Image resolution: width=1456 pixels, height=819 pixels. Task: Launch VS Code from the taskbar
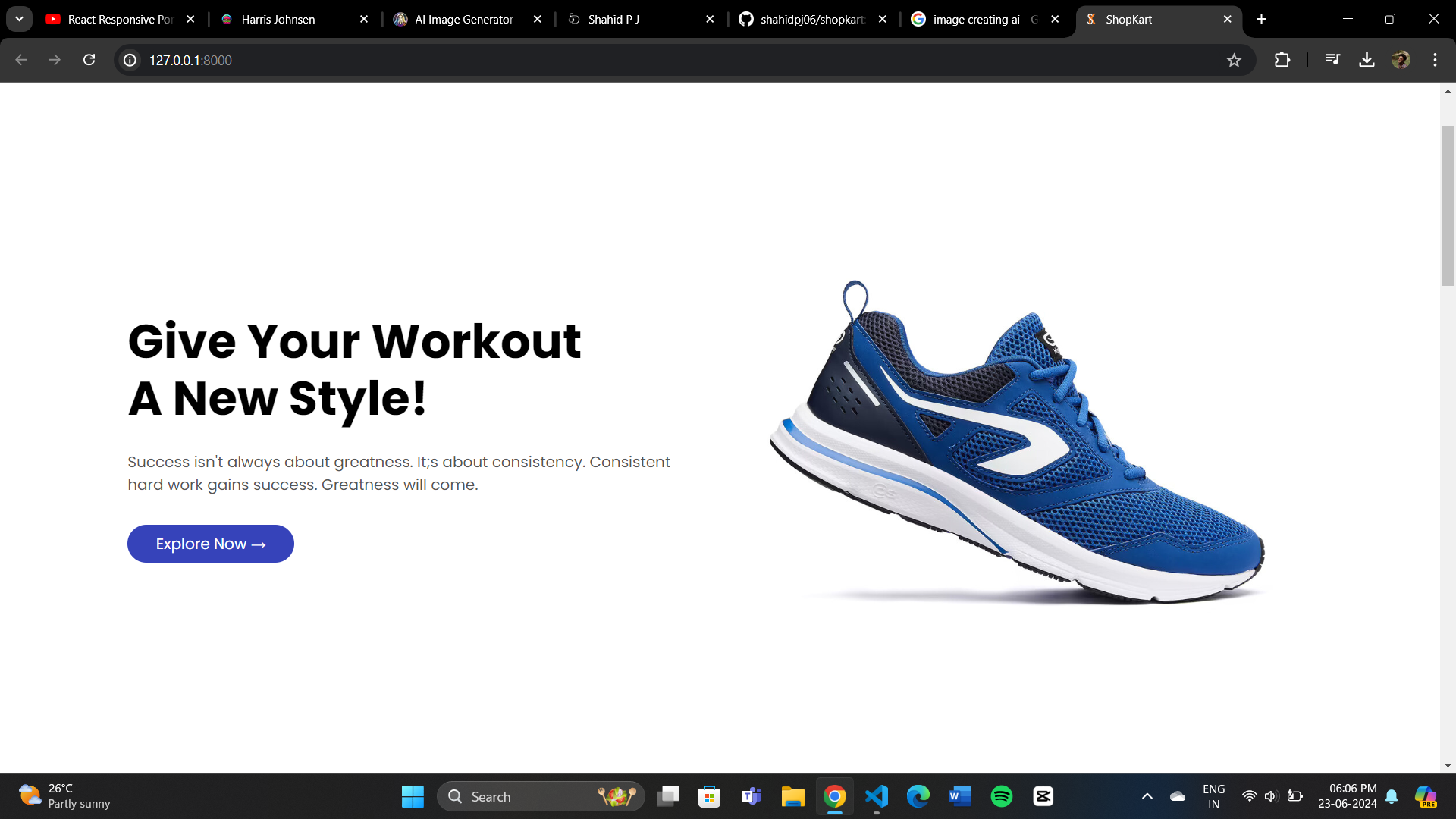877,796
